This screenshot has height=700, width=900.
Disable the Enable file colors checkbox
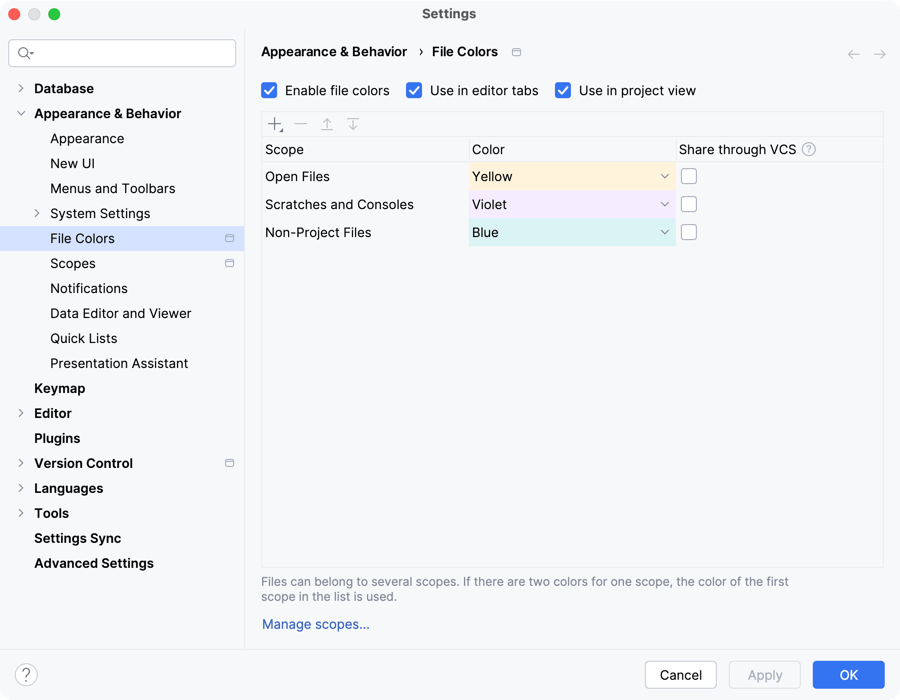pos(269,90)
